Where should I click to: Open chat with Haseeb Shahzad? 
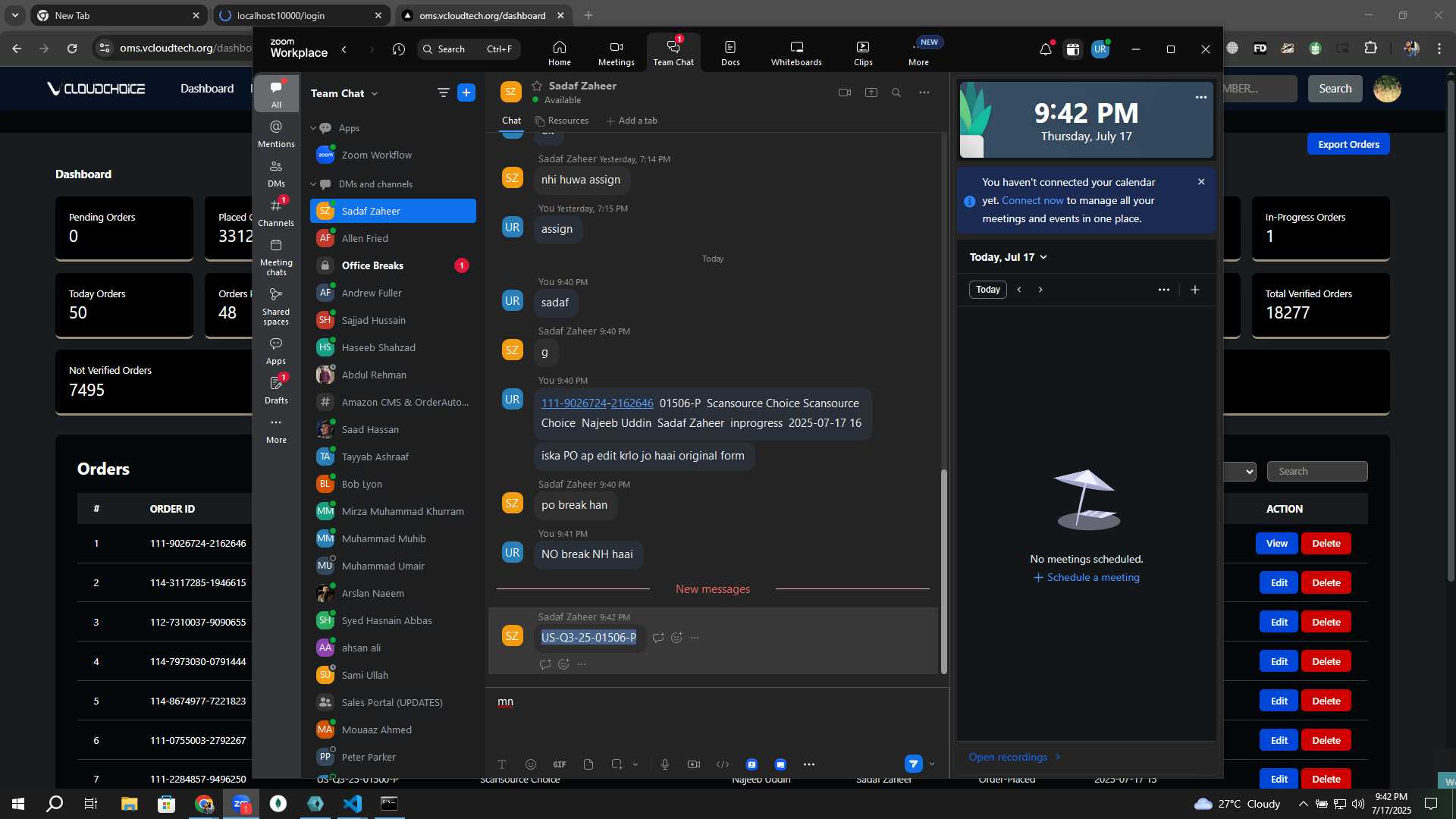tap(393, 347)
